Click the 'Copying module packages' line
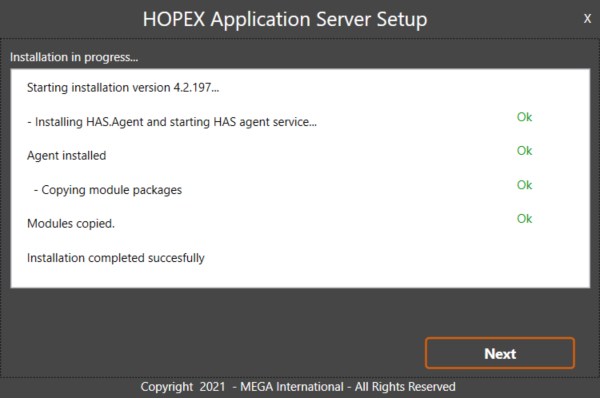The width and height of the screenshot is (600, 399). coord(108,190)
